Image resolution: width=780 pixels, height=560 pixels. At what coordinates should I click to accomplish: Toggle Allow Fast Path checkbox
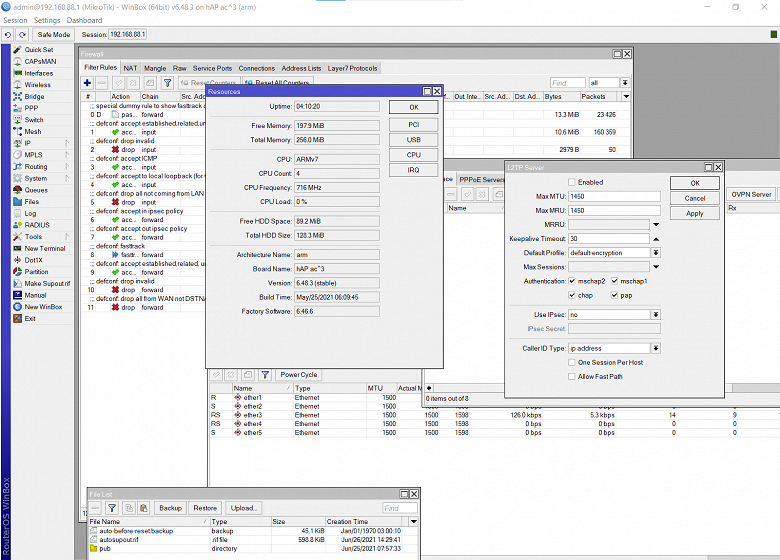point(572,376)
